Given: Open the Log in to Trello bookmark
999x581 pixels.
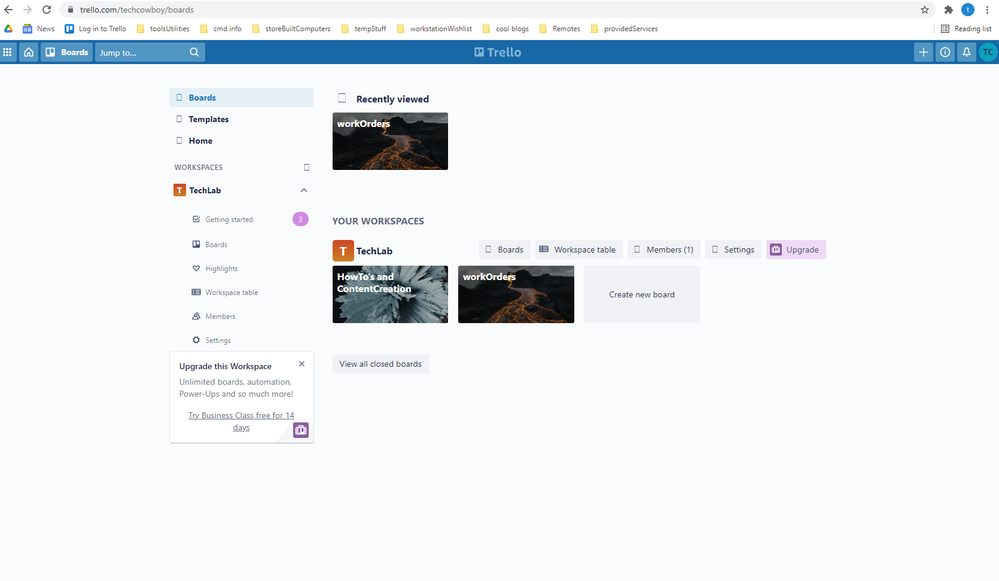Looking at the screenshot, I should point(96,29).
